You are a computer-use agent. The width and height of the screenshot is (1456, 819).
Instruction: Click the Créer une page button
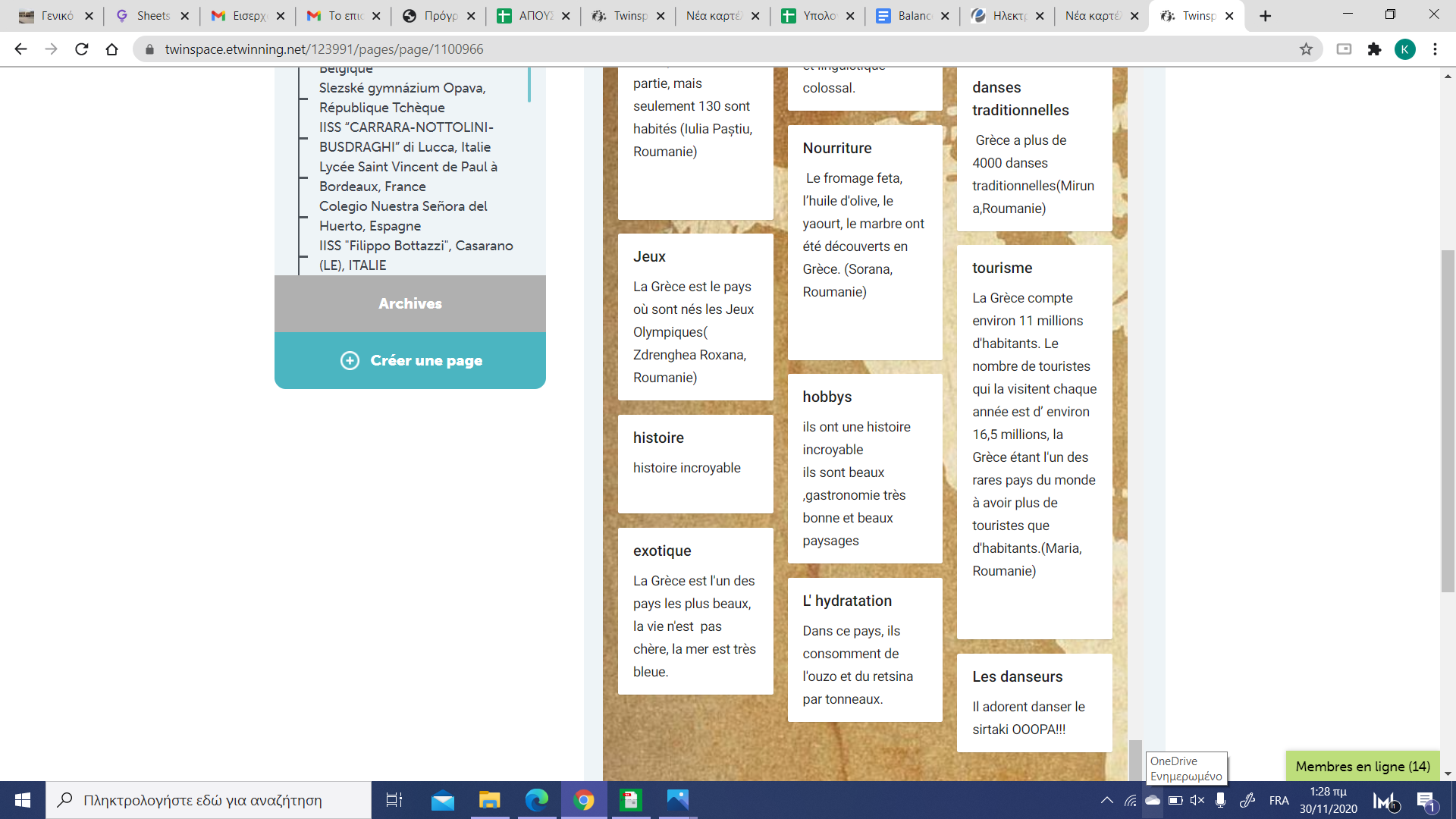click(x=410, y=360)
